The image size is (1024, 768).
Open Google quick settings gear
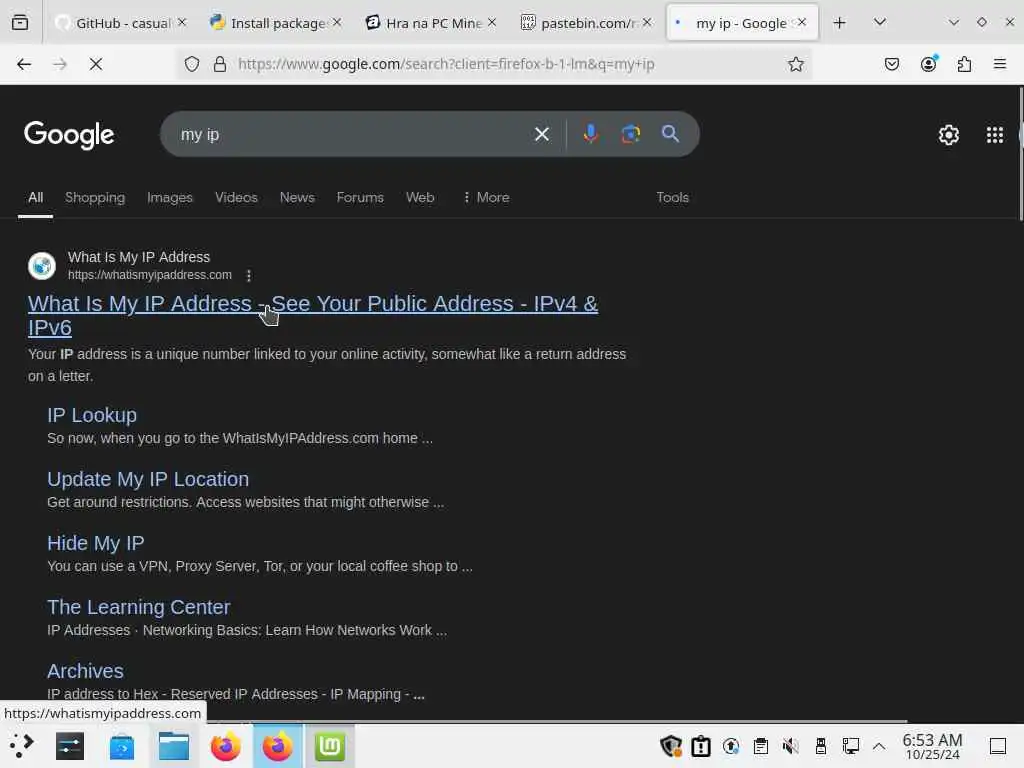pyautogui.click(x=949, y=135)
